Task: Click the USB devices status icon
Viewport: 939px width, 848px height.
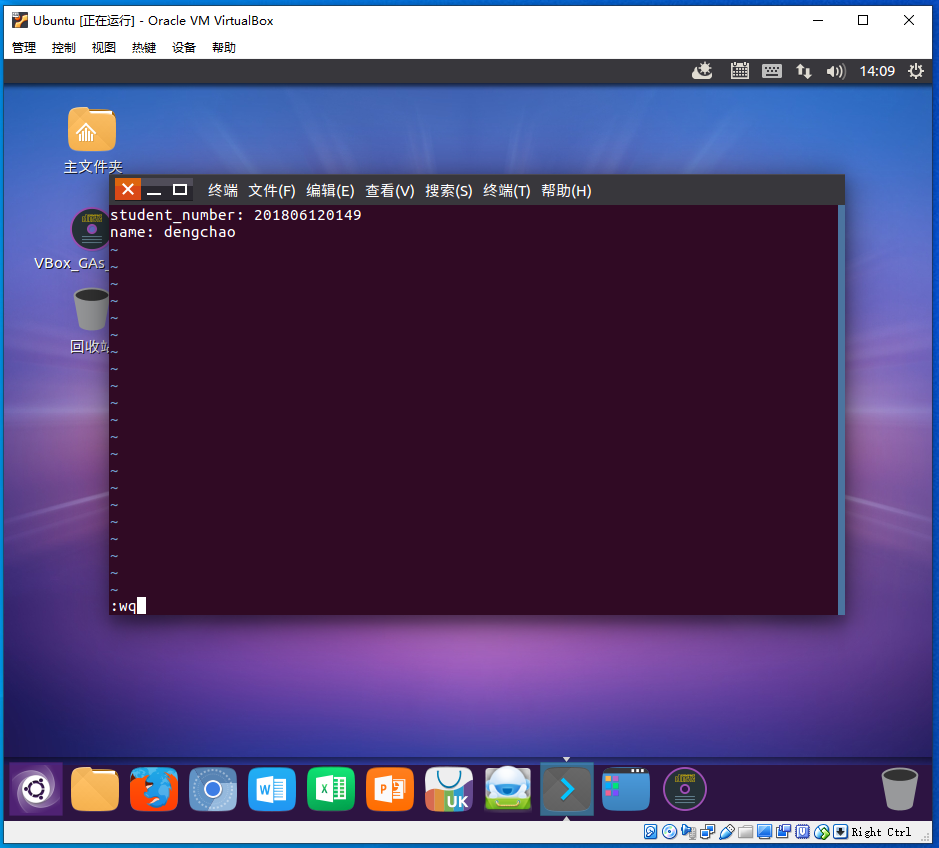Action: 726,832
